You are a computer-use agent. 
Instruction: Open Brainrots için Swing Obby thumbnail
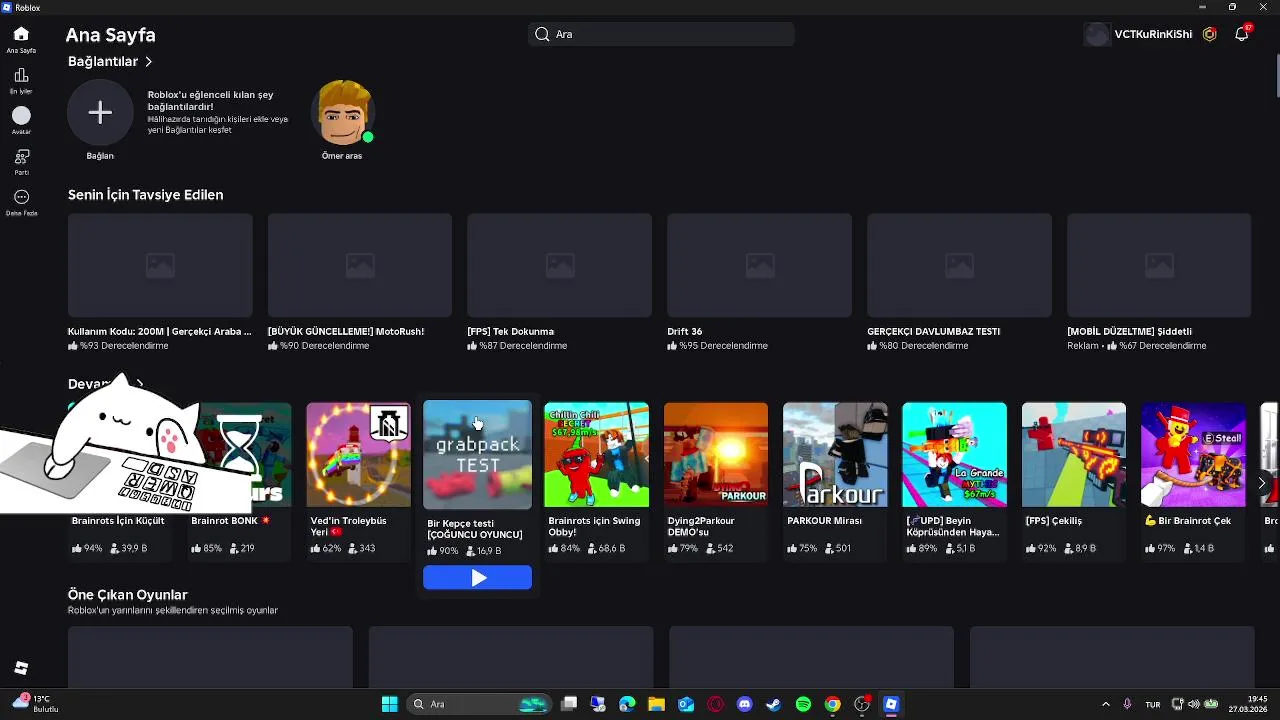point(596,455)
